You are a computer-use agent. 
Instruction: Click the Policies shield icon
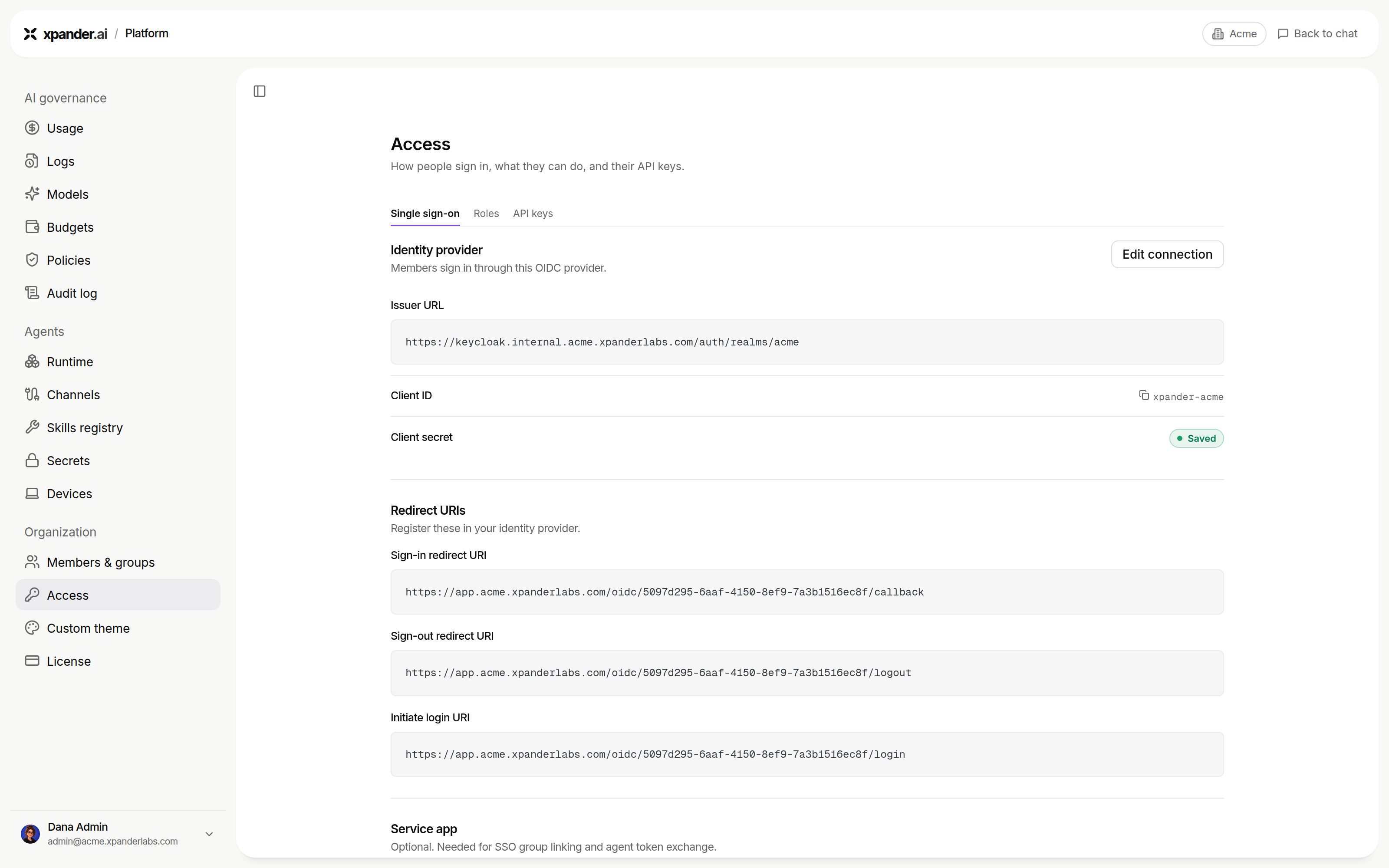pyautogui.click(x=32, y=260)
